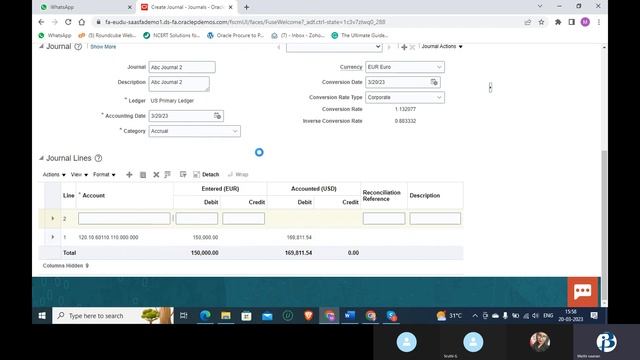
Task: Reload the browser page
Action: 68,22
